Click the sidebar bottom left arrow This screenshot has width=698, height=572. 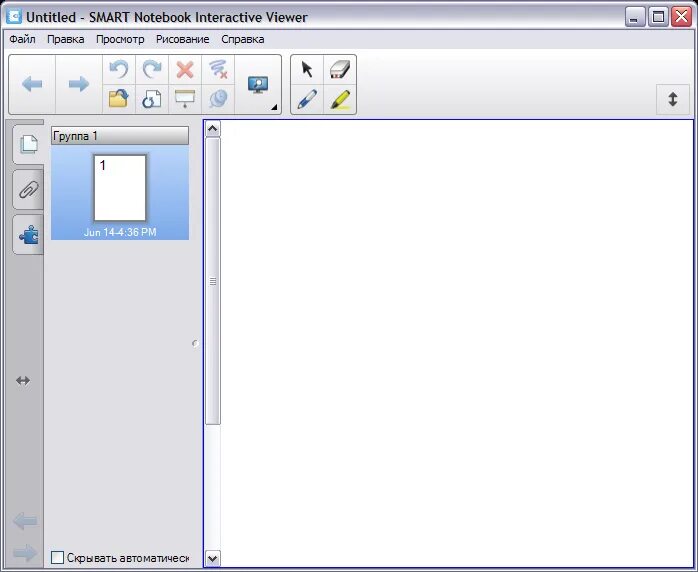coord(25,521)
